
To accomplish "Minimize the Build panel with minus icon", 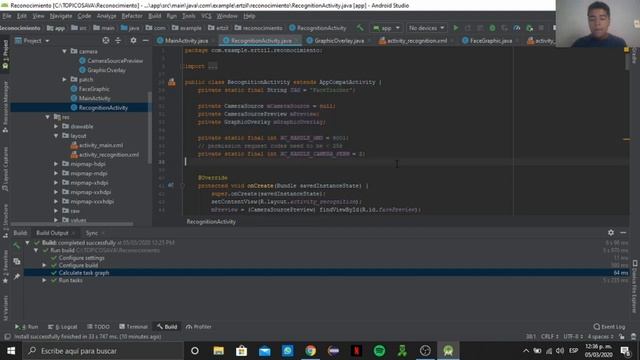I will (623, 232).
